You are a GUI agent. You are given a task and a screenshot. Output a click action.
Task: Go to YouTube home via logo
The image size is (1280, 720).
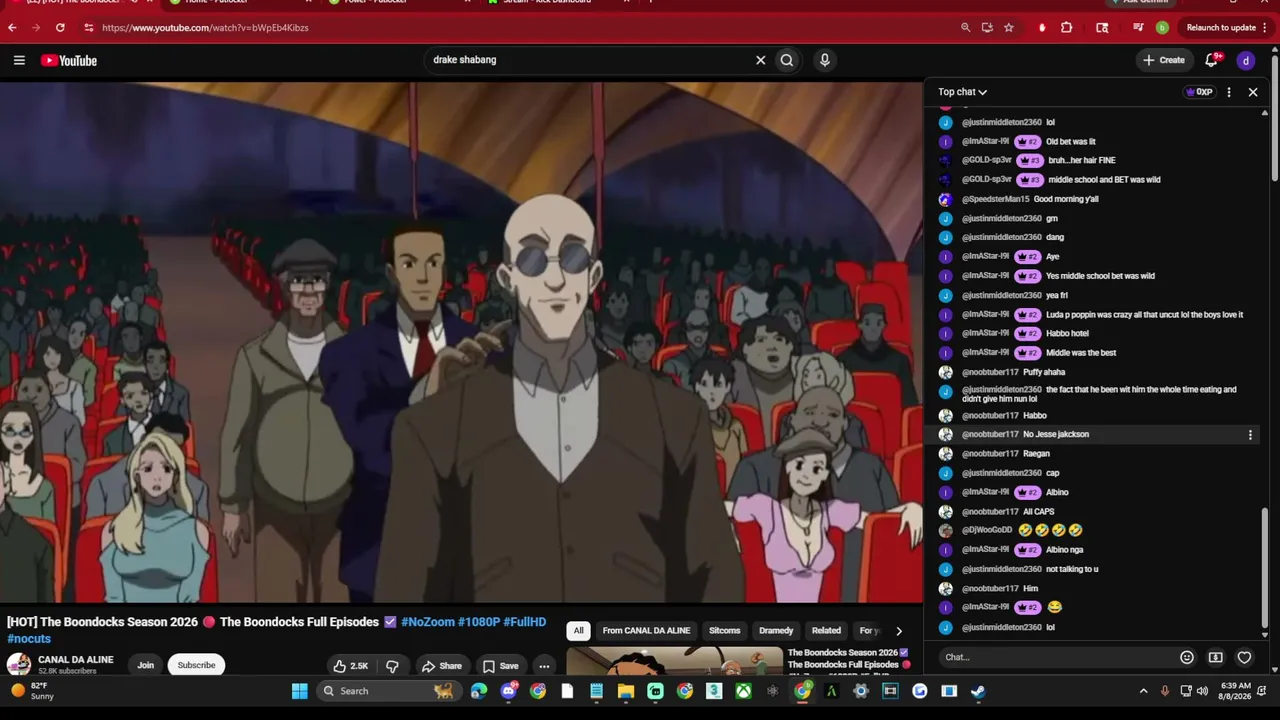(x=69, y=60)
